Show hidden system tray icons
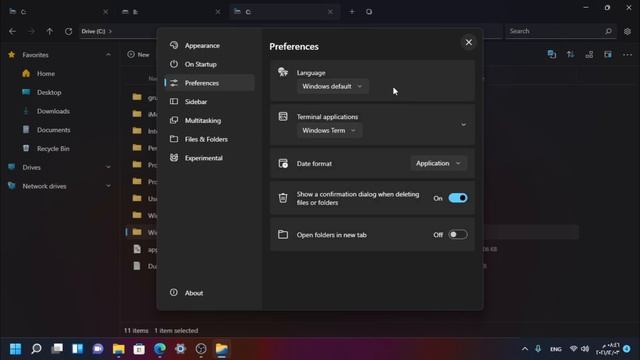640x360 pixels. point(525,349)
